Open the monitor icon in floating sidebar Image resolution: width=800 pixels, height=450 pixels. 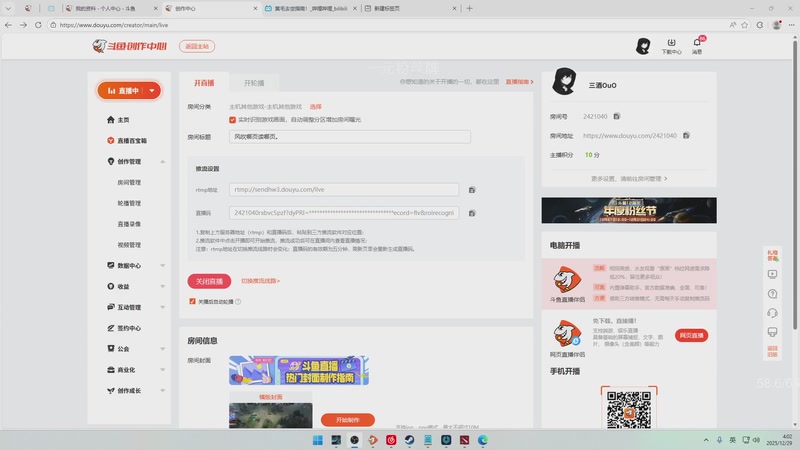[x=772, y=332]
